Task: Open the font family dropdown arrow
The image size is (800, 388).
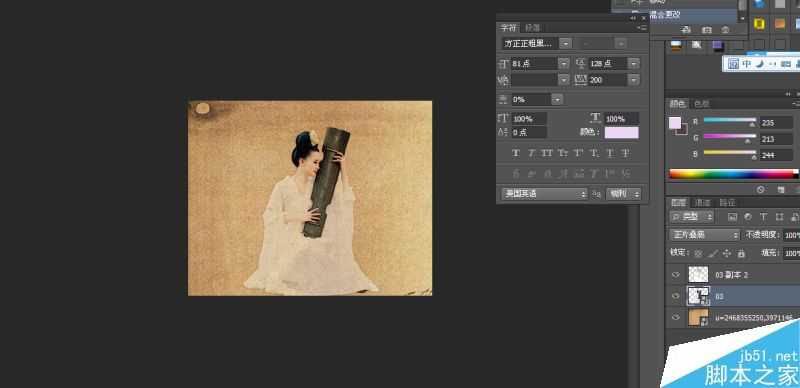Action: tap(565, 43)
